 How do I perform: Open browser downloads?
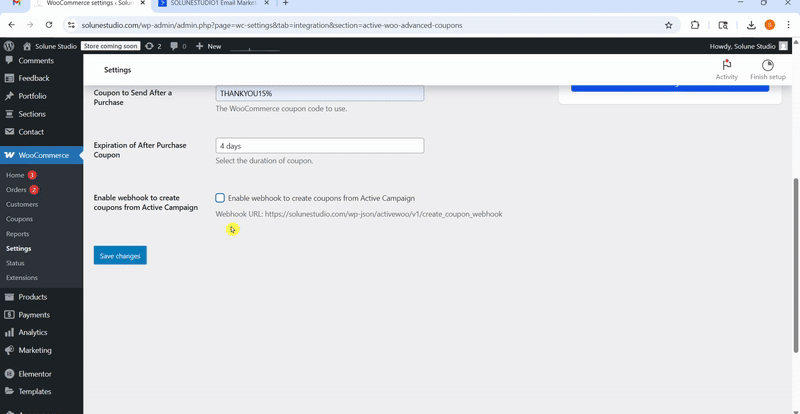tap(751, 25)
